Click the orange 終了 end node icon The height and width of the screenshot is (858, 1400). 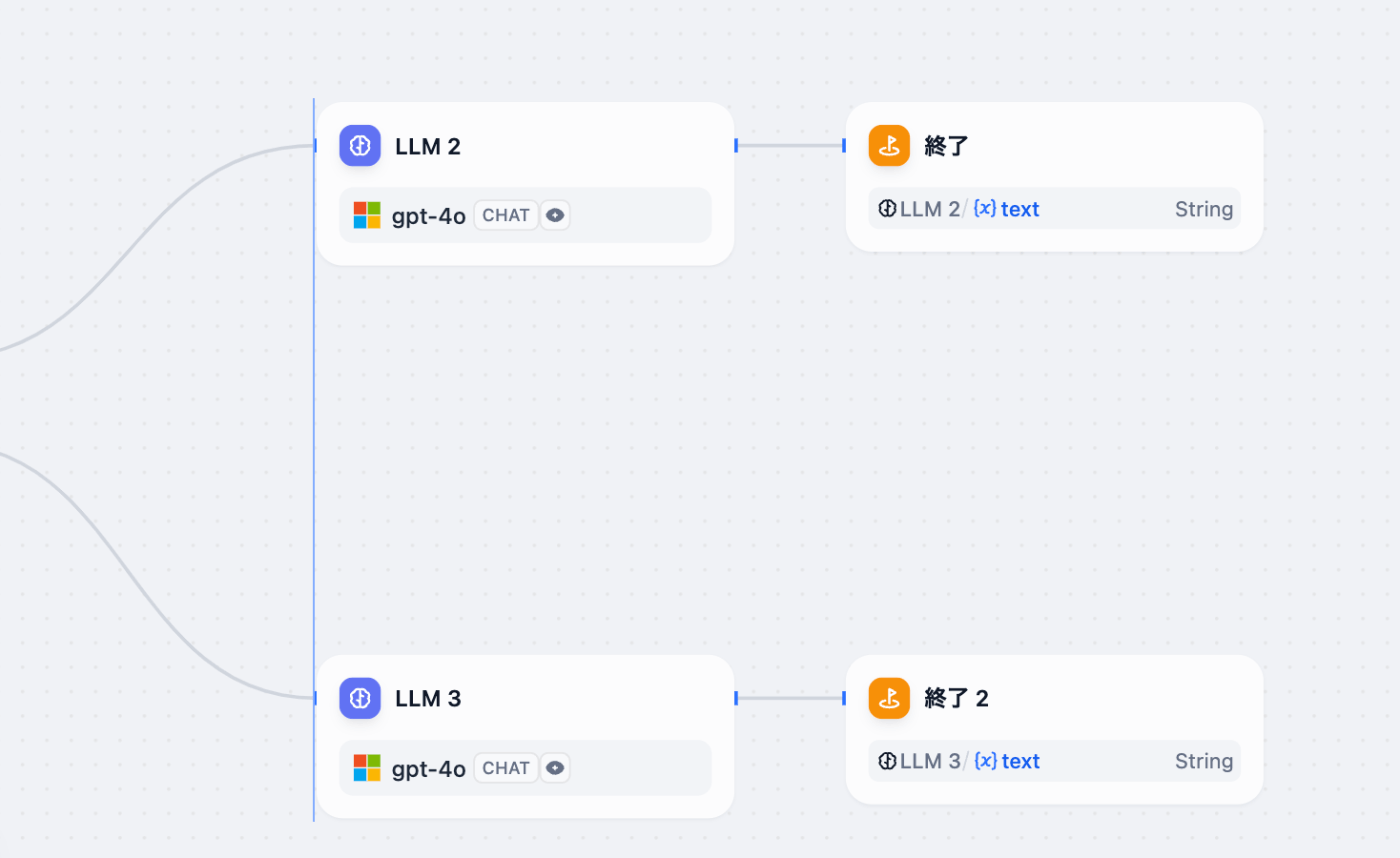(889, 146)
